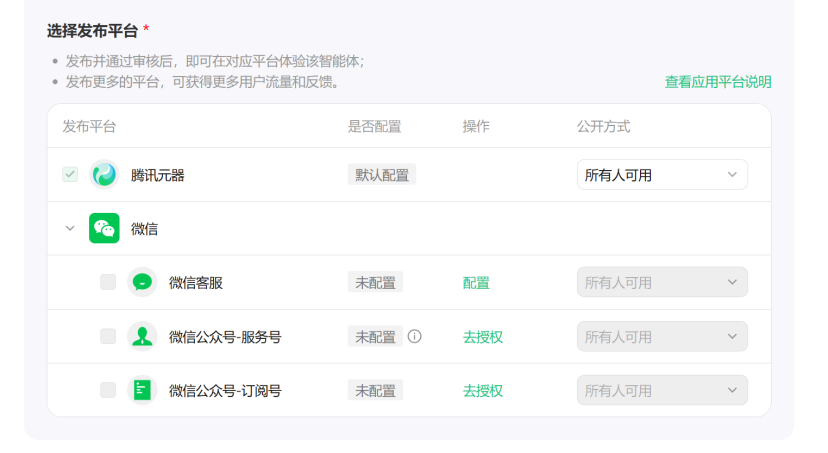Enable the 微信客服 checkbox
Viewport: 828px width, 453px height.
click(x=108, y=283)
